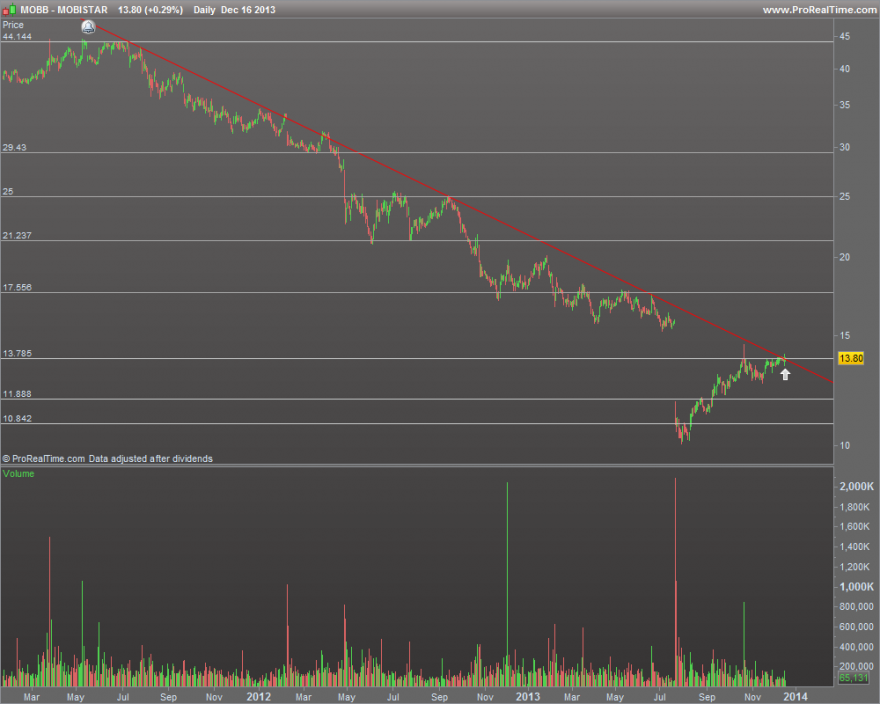880x704 pixels.
Task: Click the 2014 year marker on timeline
Action: pos(795,697)
